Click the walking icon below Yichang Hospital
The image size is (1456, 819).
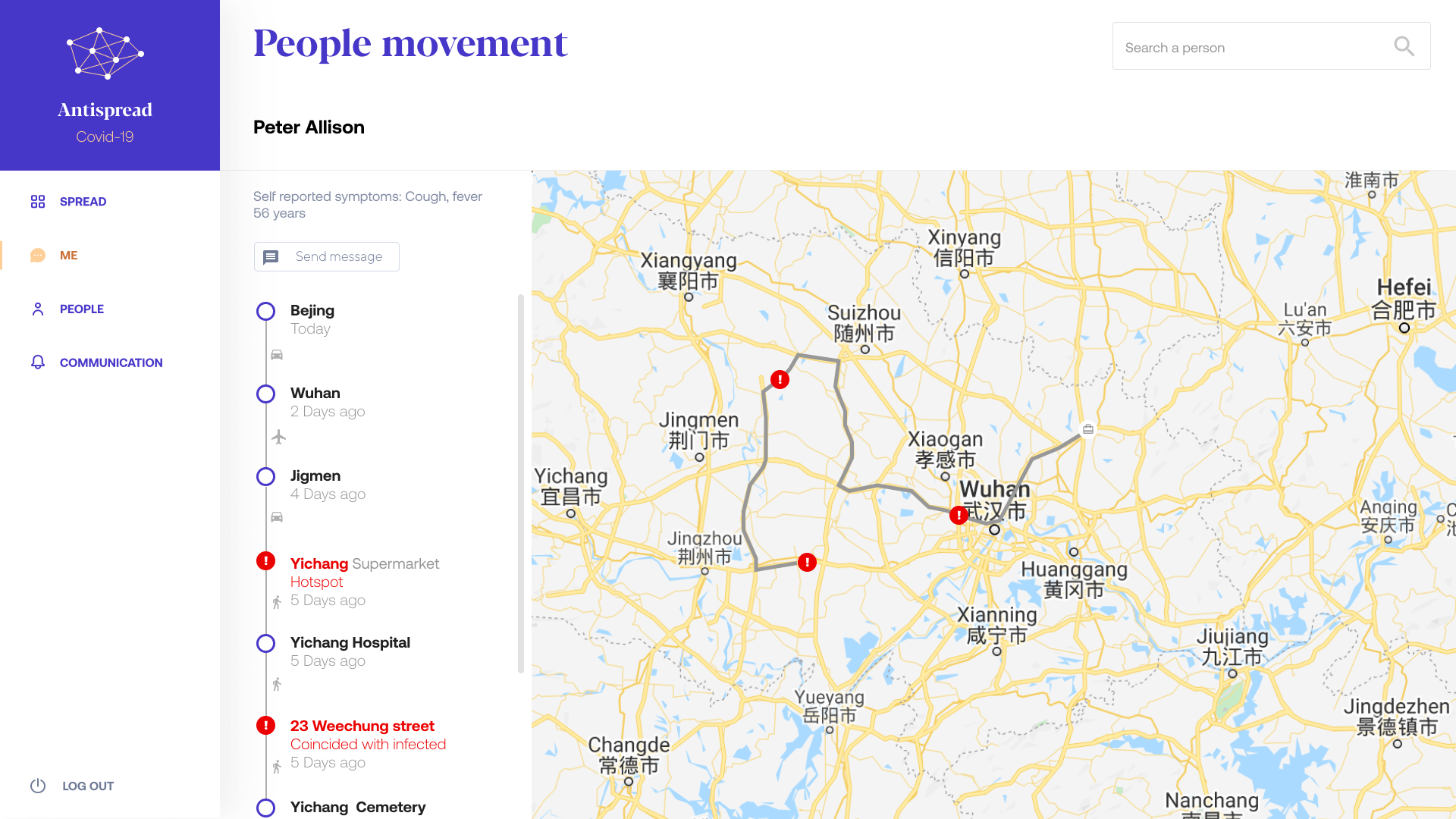[x=277, y=685]
